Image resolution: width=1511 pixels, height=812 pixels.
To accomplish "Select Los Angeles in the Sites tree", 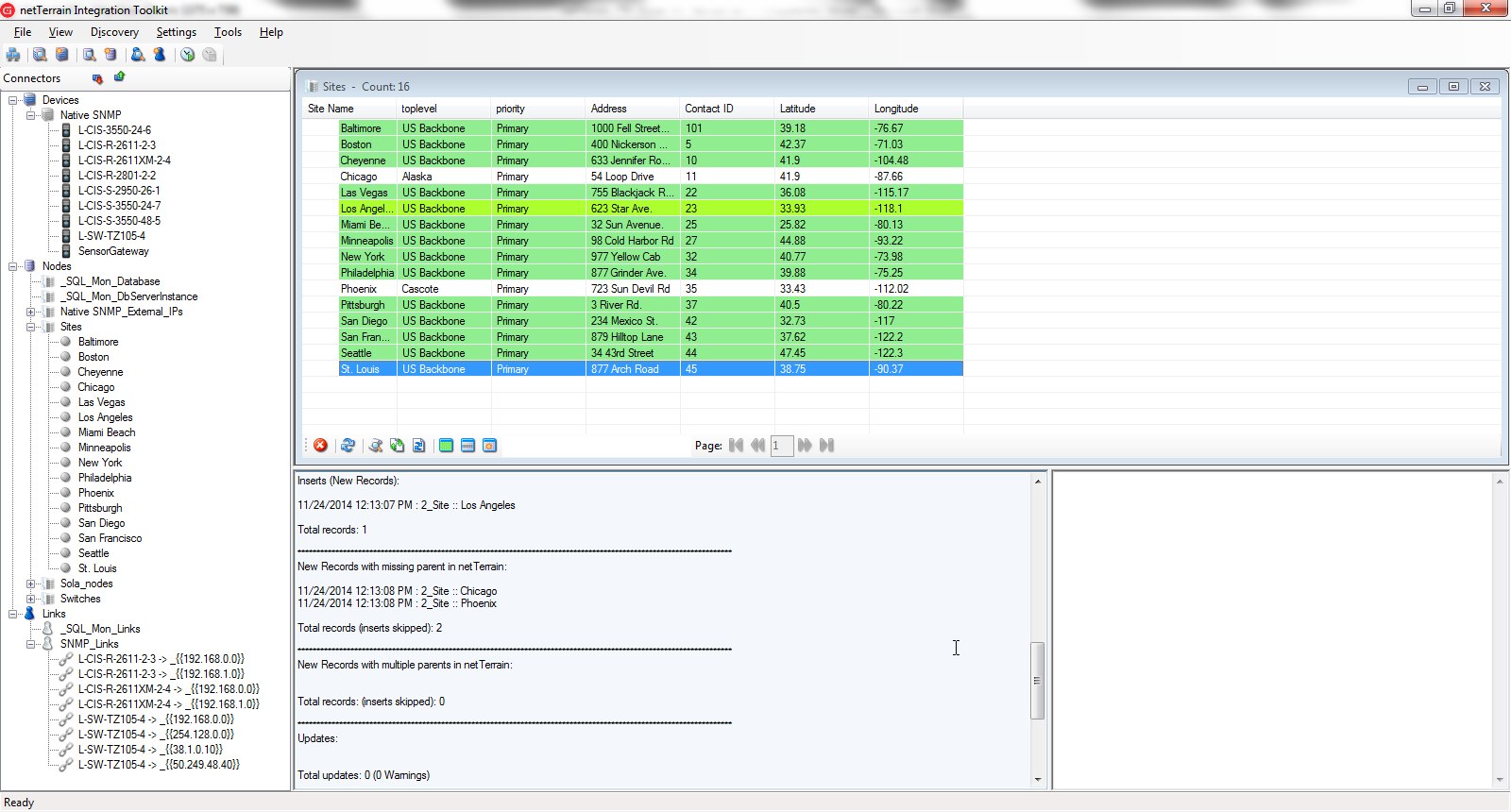I will pos(105,417).
